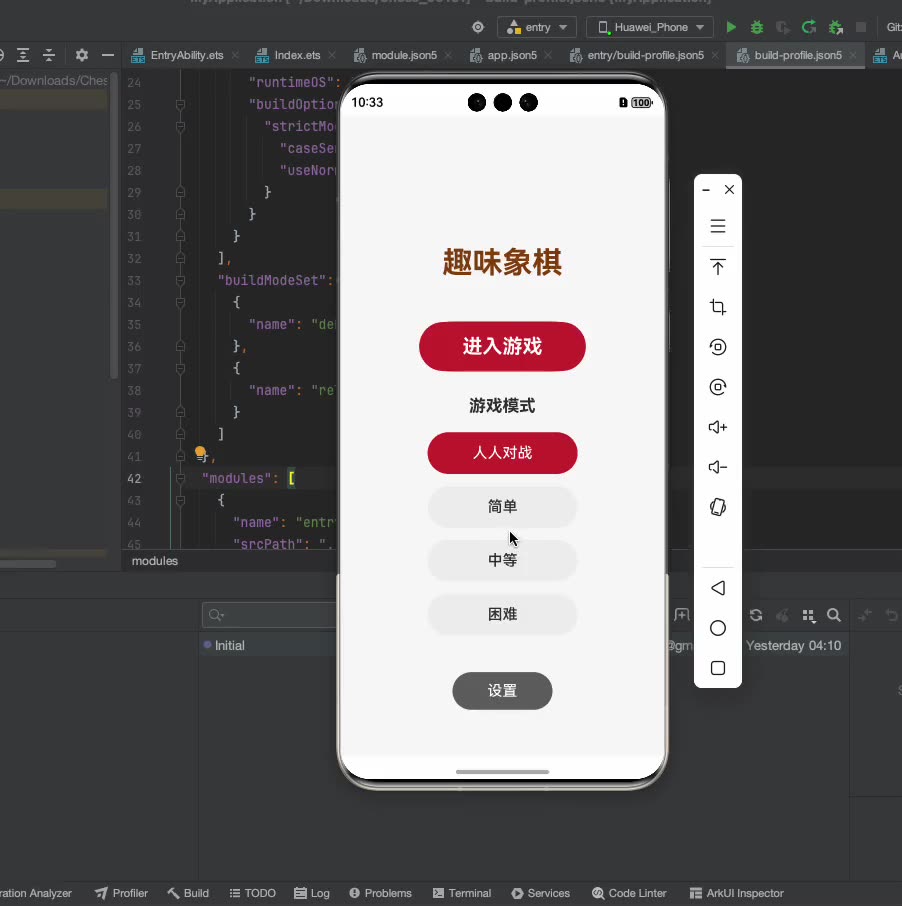Take a screenshot with the crop icon

pyautogui.click(x=717, y=307)
